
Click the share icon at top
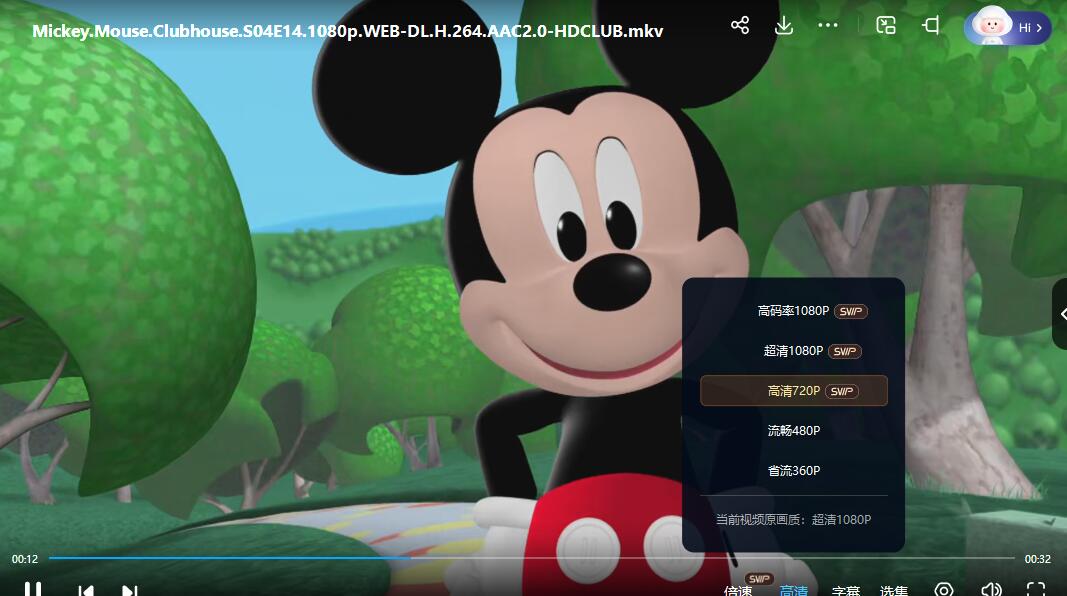point(740,26)
